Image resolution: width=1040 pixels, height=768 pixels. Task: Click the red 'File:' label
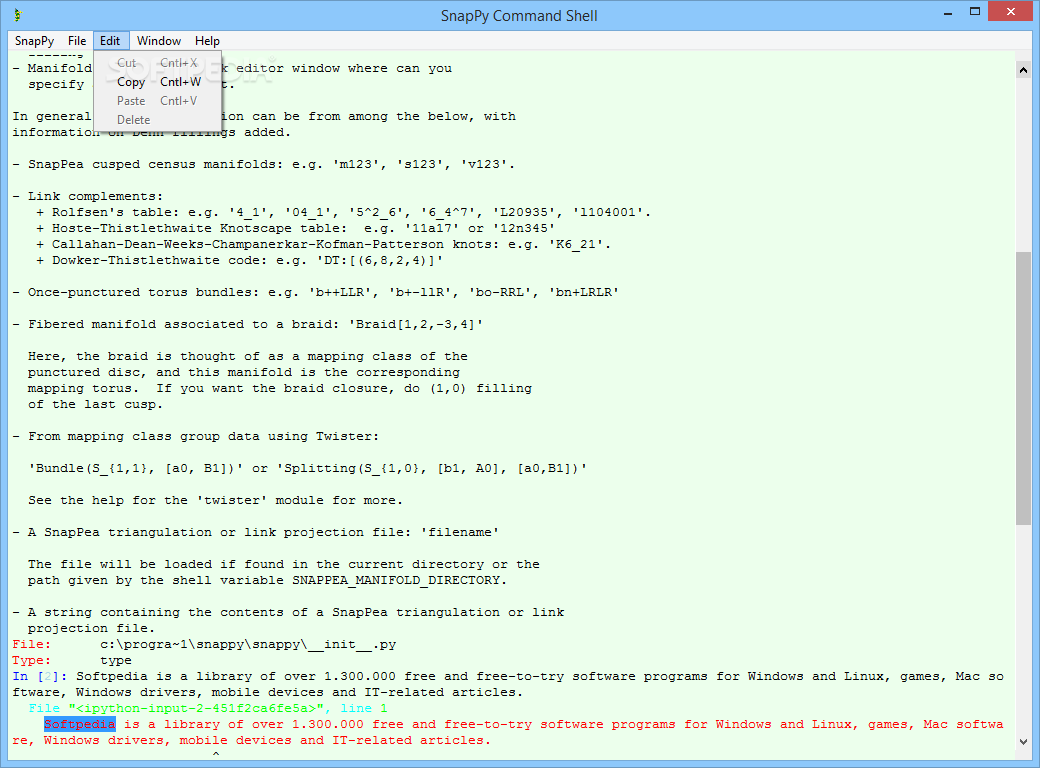(x=31, y=645)
